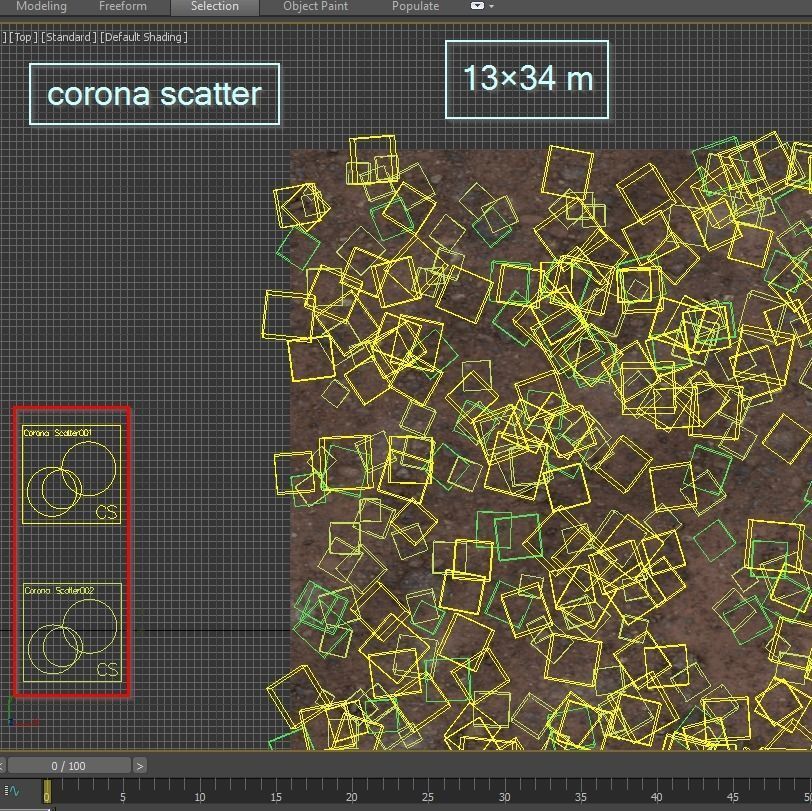Expand the ribbon display options arrow
Viewport: 812px width, 811px height.
click(491, 7)
